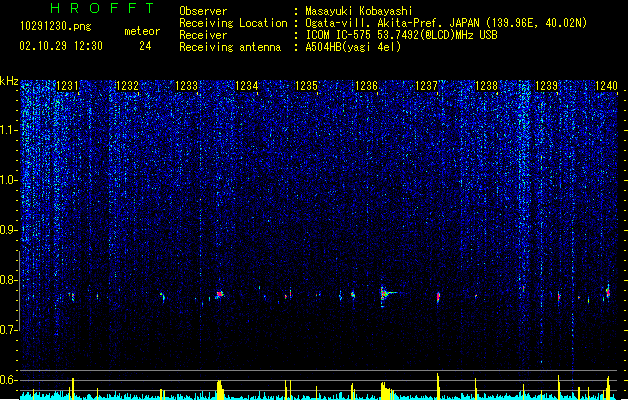Screen dimensions: 629x400
Task: Click the red meteor echo before 1234
Action: tap(219, 294)
